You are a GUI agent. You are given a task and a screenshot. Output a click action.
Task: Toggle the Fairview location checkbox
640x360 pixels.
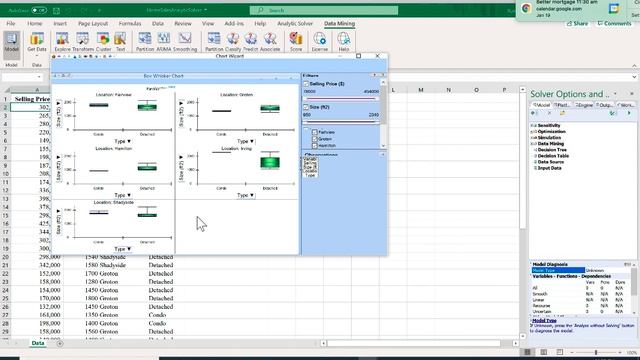314,132
